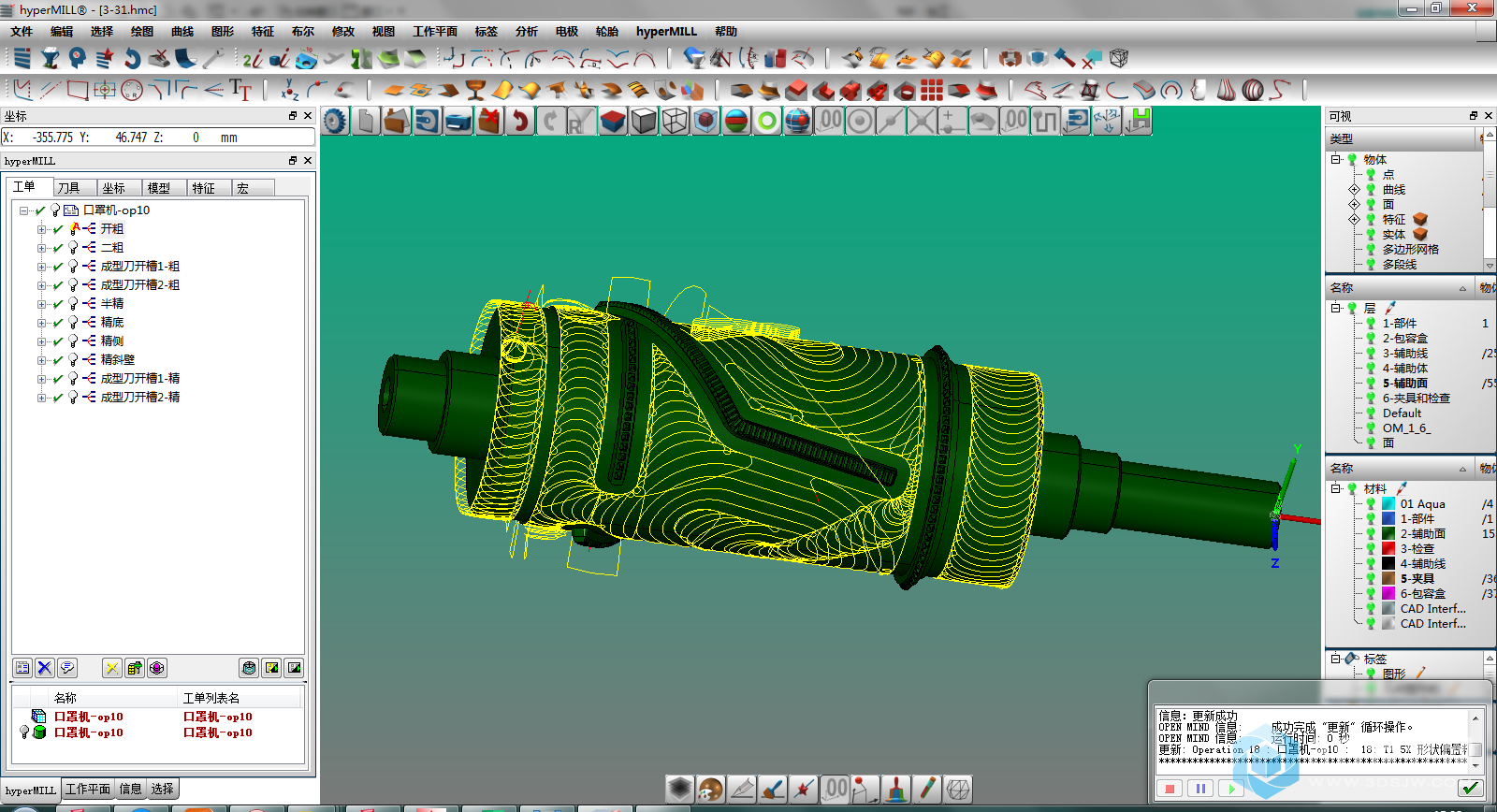Select the shaded red-blue box display icon
The height and width of the screenshot is (812, 1497).
click(x=613, y=121)
